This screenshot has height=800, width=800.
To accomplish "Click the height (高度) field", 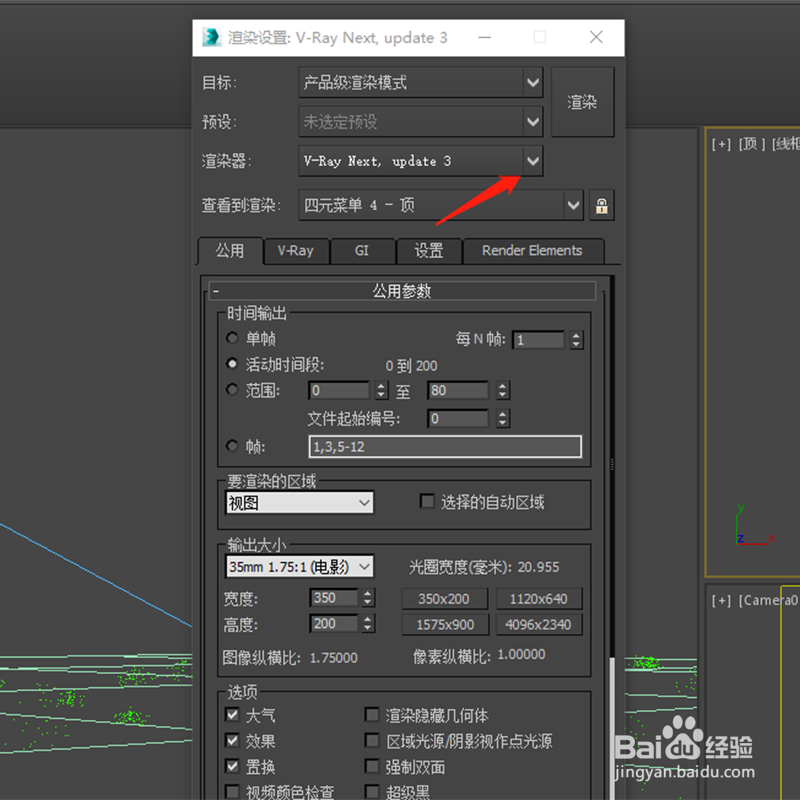I will click(334, 623).
